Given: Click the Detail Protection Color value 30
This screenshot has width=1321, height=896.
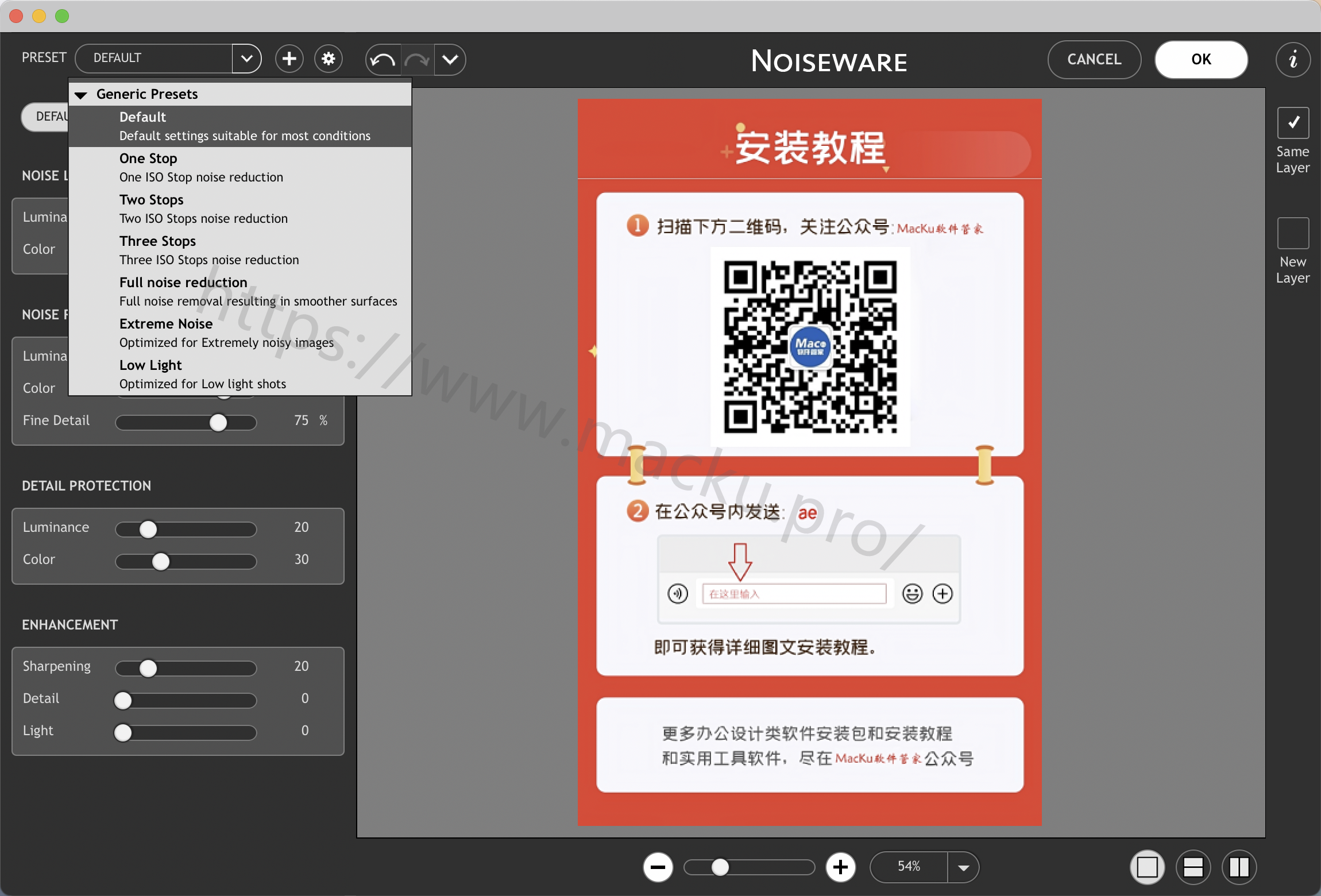Looking at the screenshot, I should click(302, 559).
